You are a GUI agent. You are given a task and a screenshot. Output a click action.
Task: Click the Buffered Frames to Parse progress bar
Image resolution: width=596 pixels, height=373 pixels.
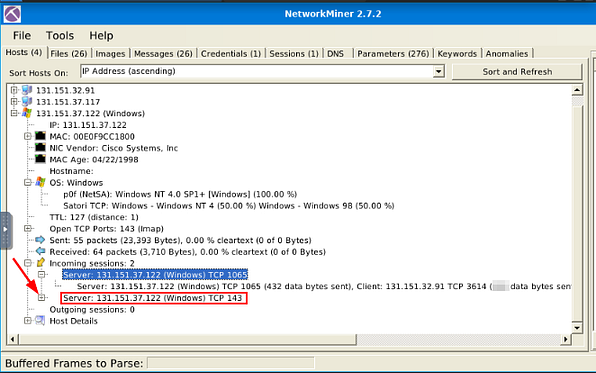click(x=231, y=363)
